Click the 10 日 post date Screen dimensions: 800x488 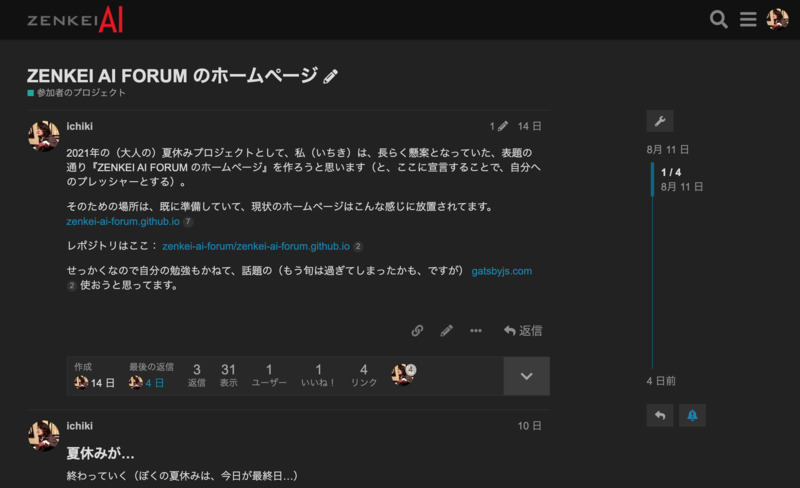(529, 426)
